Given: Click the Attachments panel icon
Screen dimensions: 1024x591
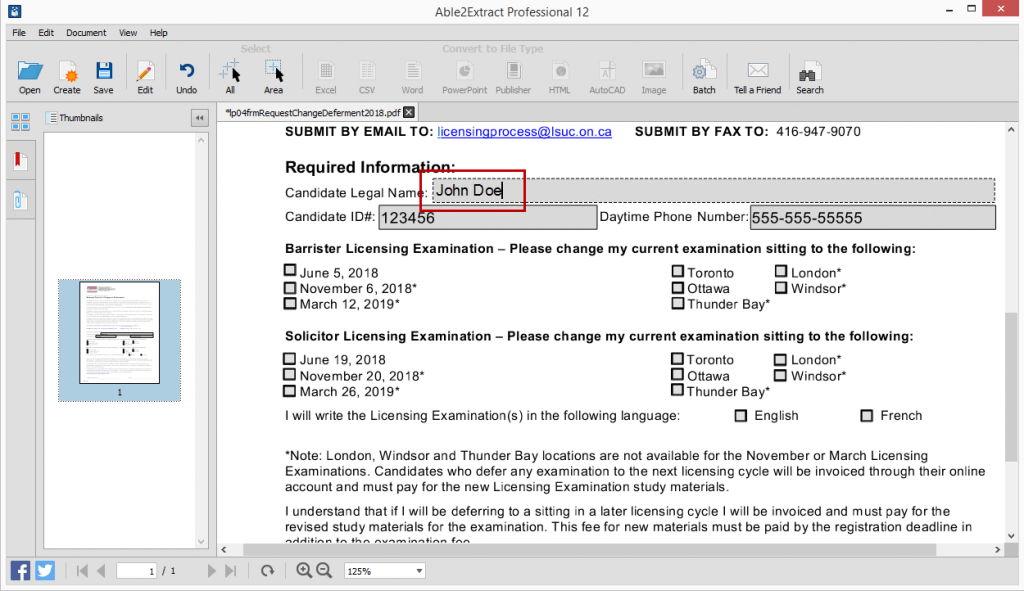Looking at the screenshot, I should 19,198.
